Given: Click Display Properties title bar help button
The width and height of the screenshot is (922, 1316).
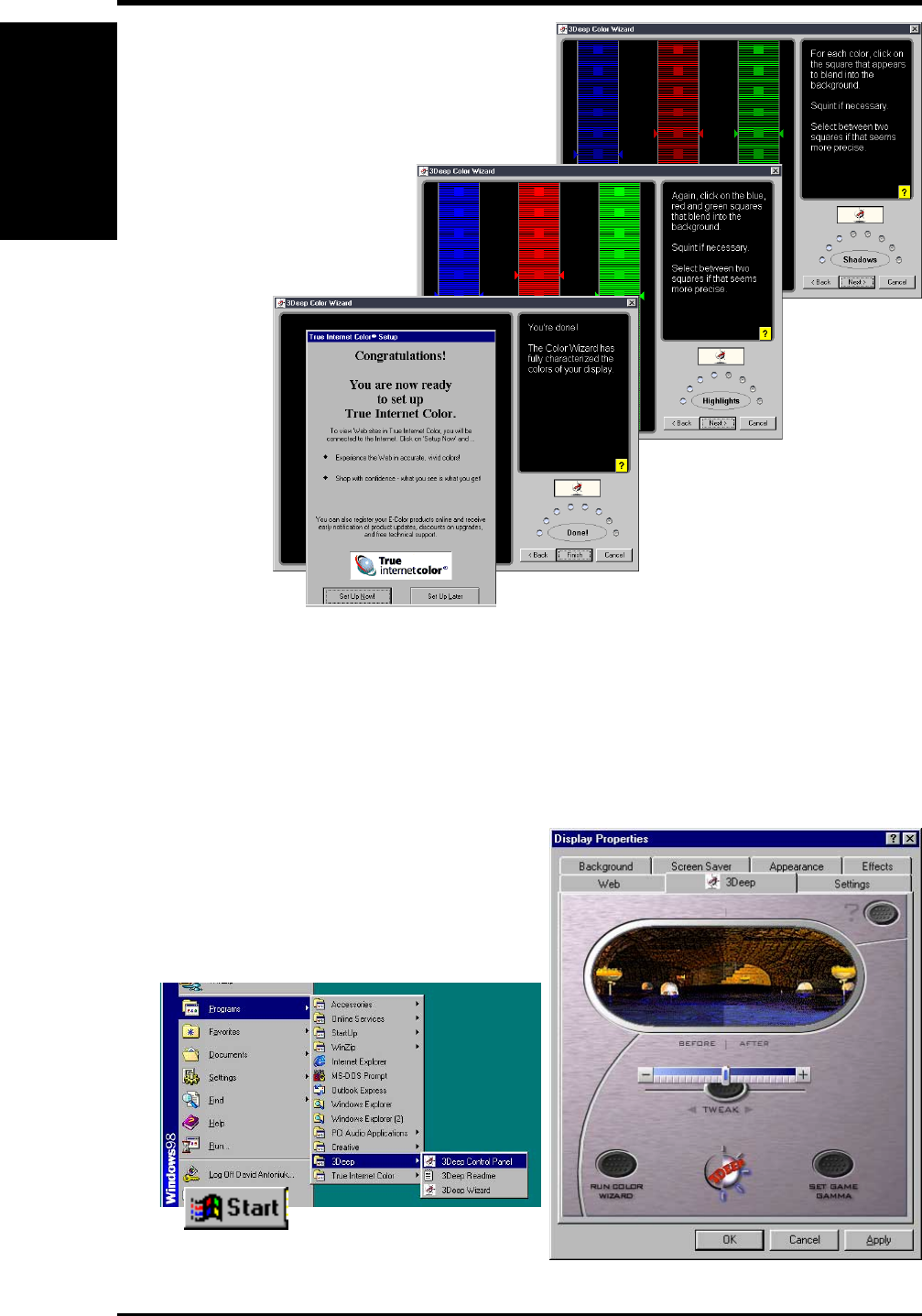Looking at the screenshot, I should coord(894,839).
